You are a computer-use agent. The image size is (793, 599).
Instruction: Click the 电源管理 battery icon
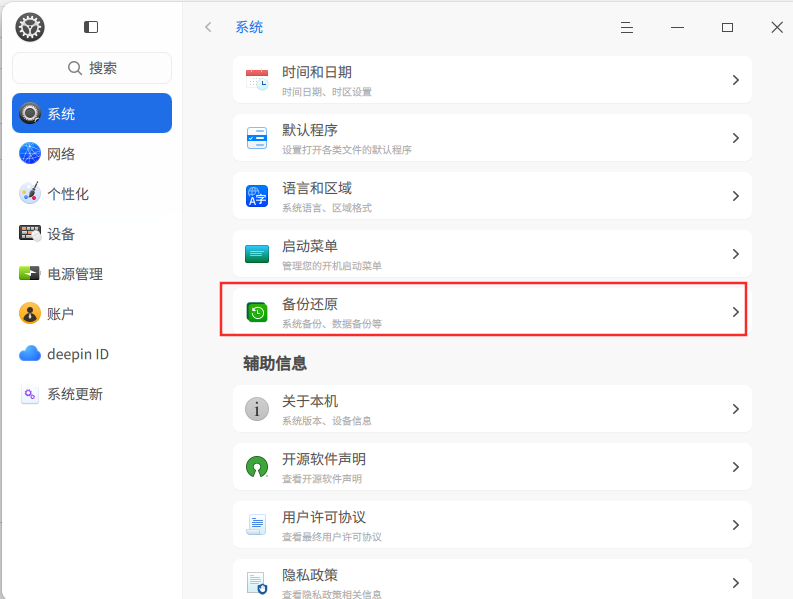(x=29, y=273)
